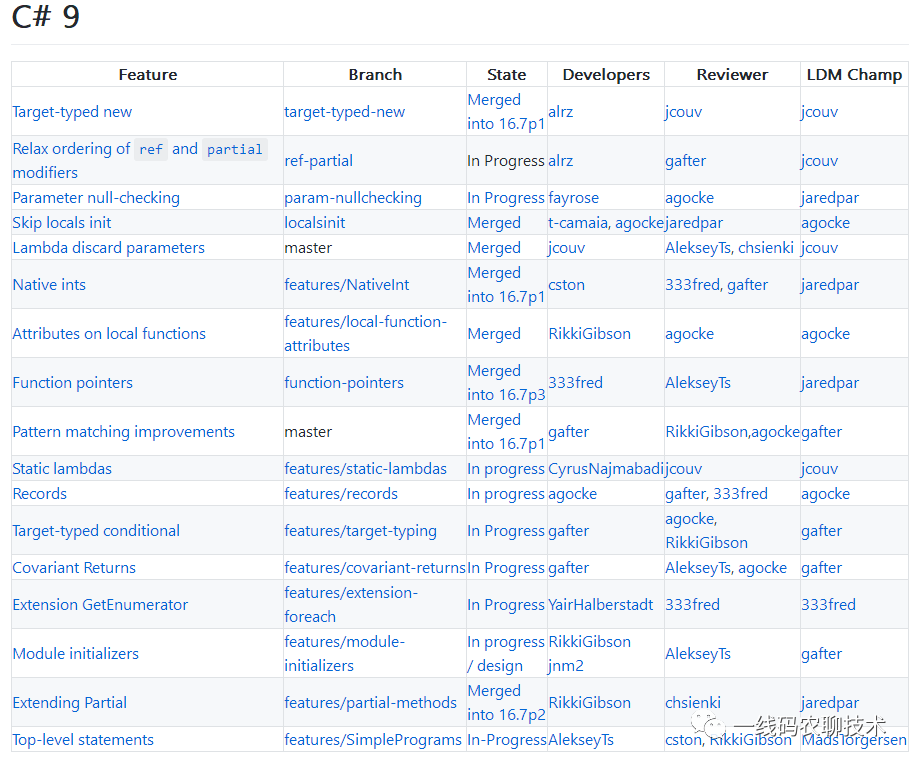Click master branch text in Pattern matching row

pyautogui.click(x=308, y=432)
